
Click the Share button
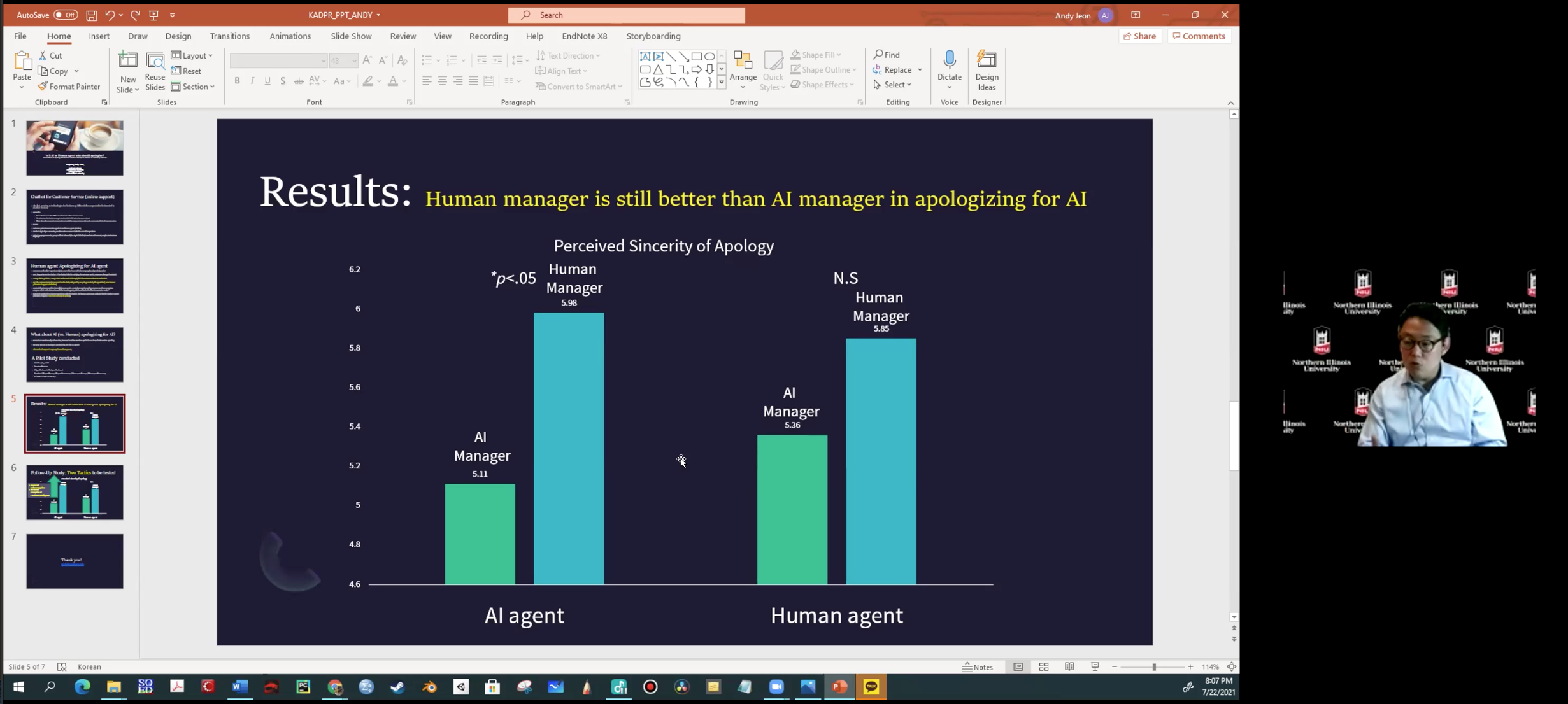[x=1139, y=36]
